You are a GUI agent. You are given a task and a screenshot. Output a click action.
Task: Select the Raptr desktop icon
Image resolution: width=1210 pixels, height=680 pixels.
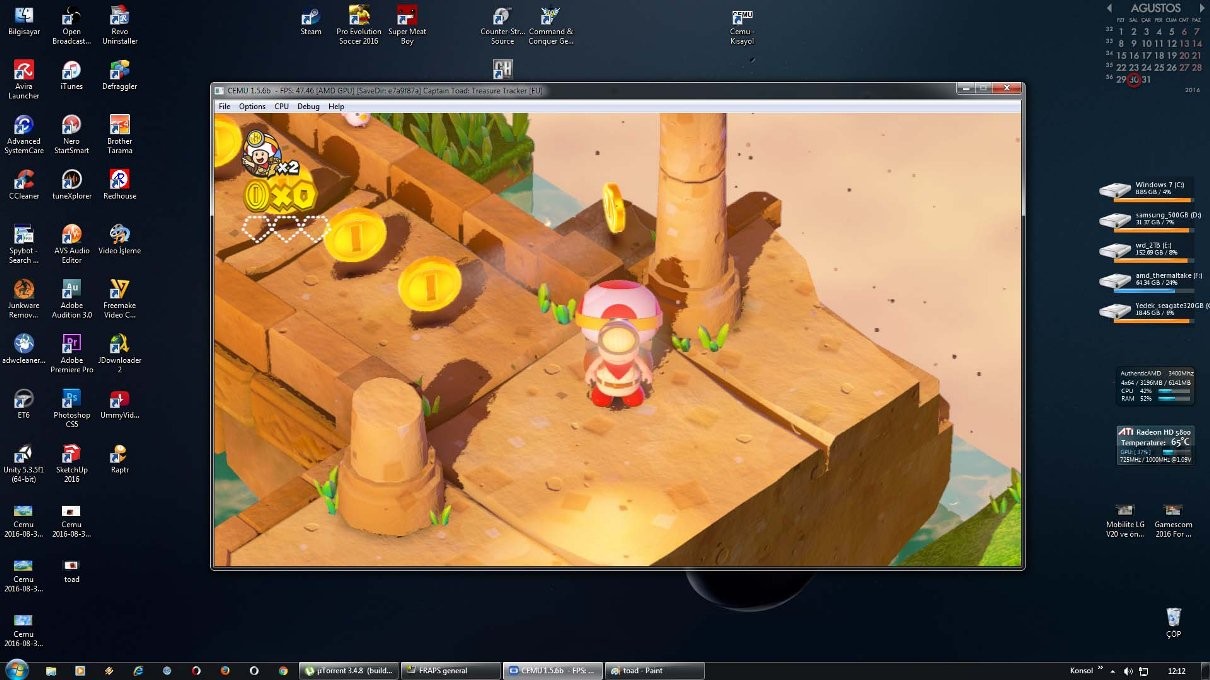tap(119, 458)
